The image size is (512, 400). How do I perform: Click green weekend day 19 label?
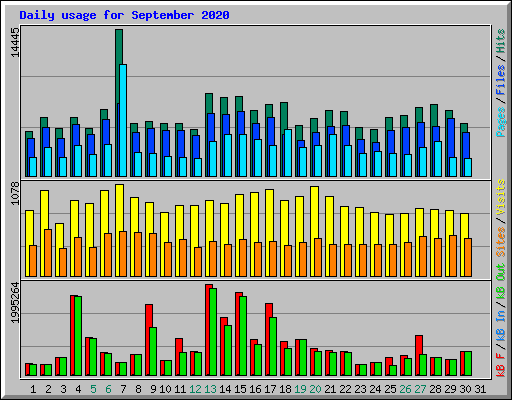tap(300, 389)
